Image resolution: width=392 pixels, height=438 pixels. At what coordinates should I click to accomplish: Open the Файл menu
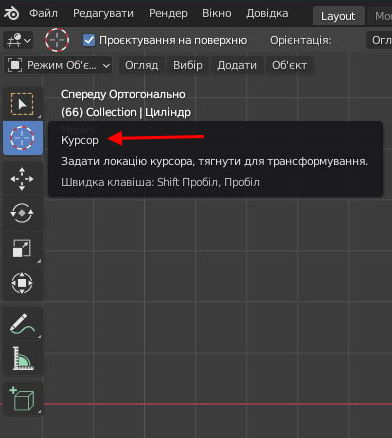43,13
